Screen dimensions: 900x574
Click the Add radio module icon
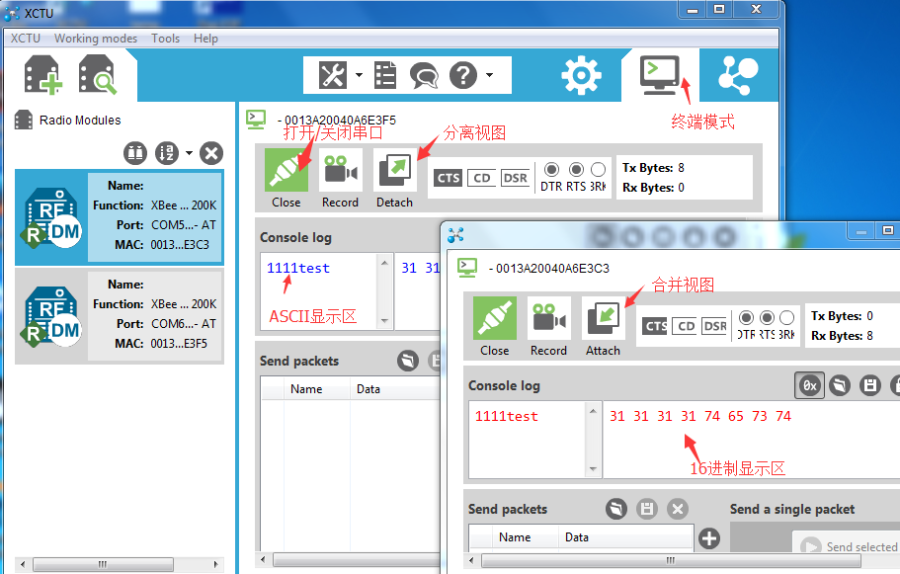pos(42,75)
